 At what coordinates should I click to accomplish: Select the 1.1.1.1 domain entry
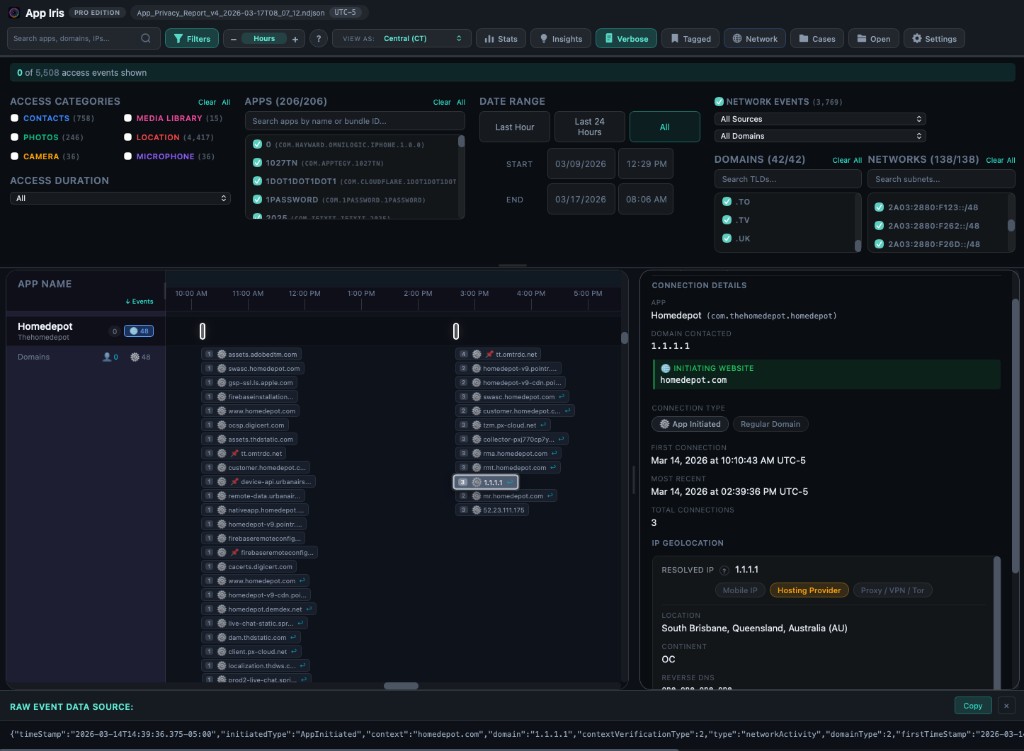[x=486, y=482]
